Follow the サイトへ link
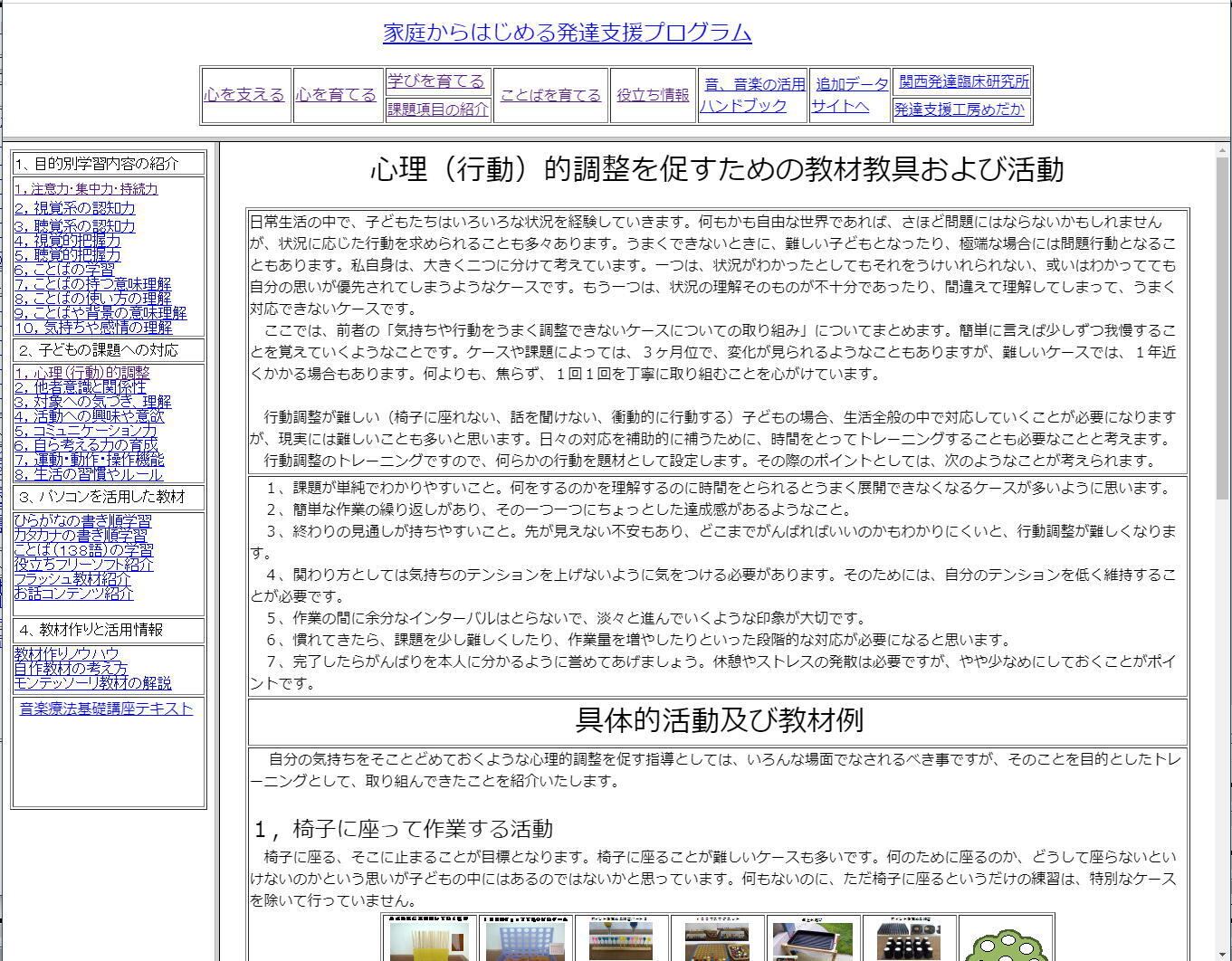The height and width of the screenshot is (961, 1232). (840, 106)
